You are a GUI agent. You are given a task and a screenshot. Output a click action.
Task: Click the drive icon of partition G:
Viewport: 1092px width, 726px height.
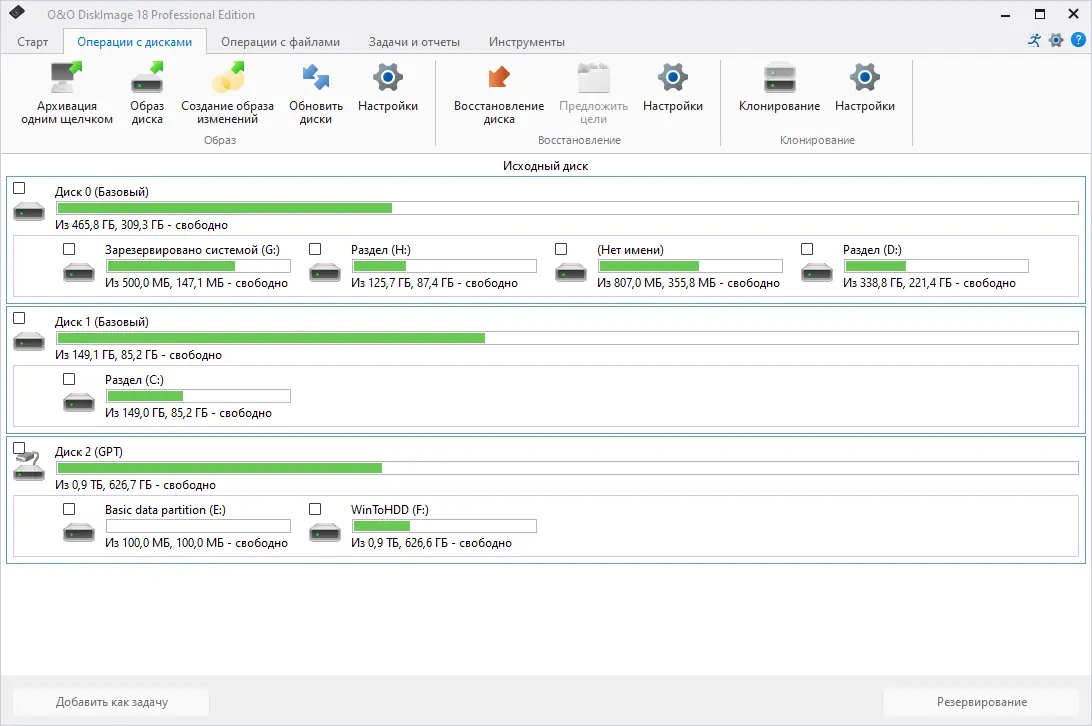(79, 272)
